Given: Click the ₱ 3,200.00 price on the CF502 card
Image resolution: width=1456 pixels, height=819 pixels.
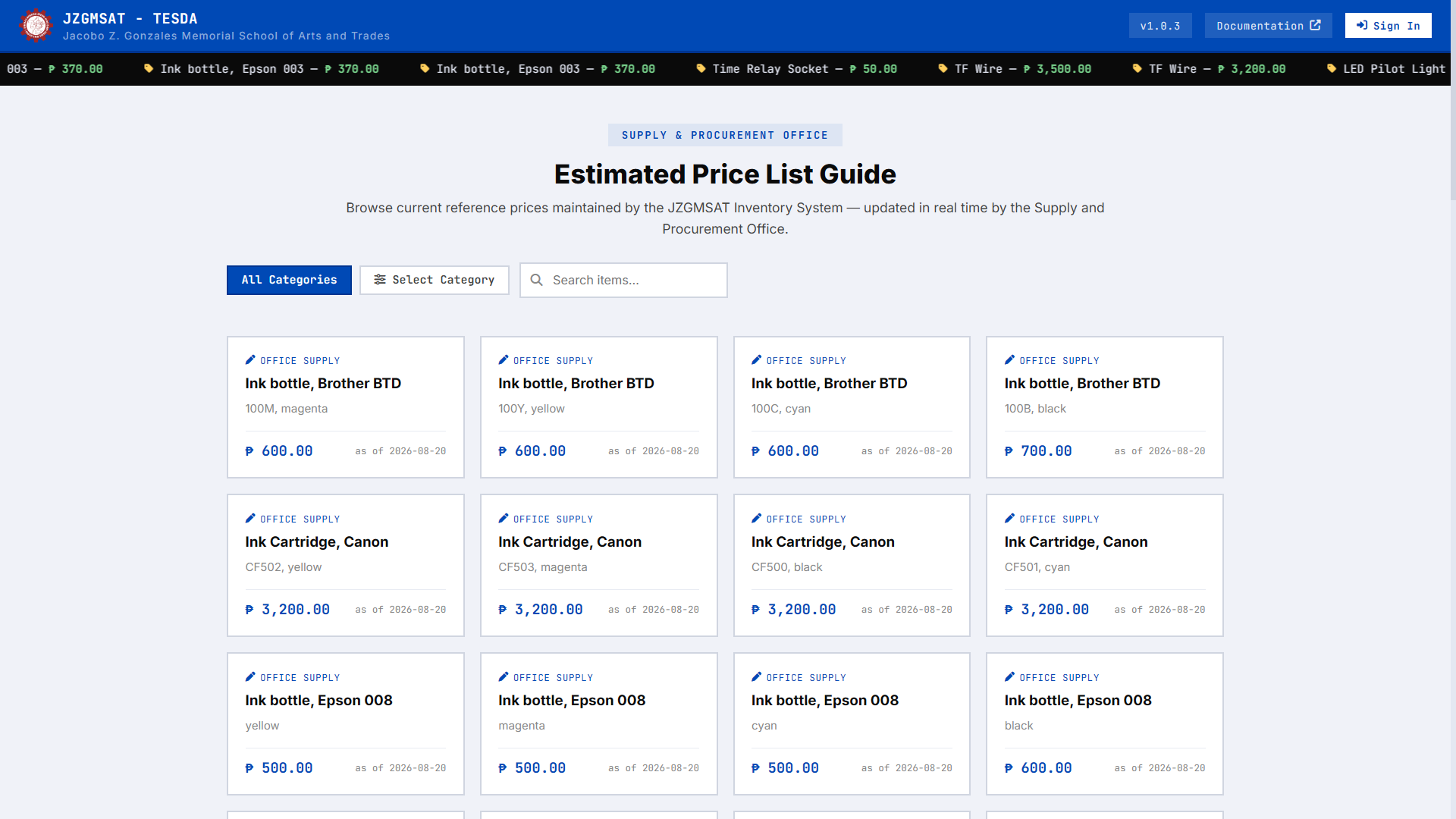Looking at the screenshot, I should [x=287, y=610].
